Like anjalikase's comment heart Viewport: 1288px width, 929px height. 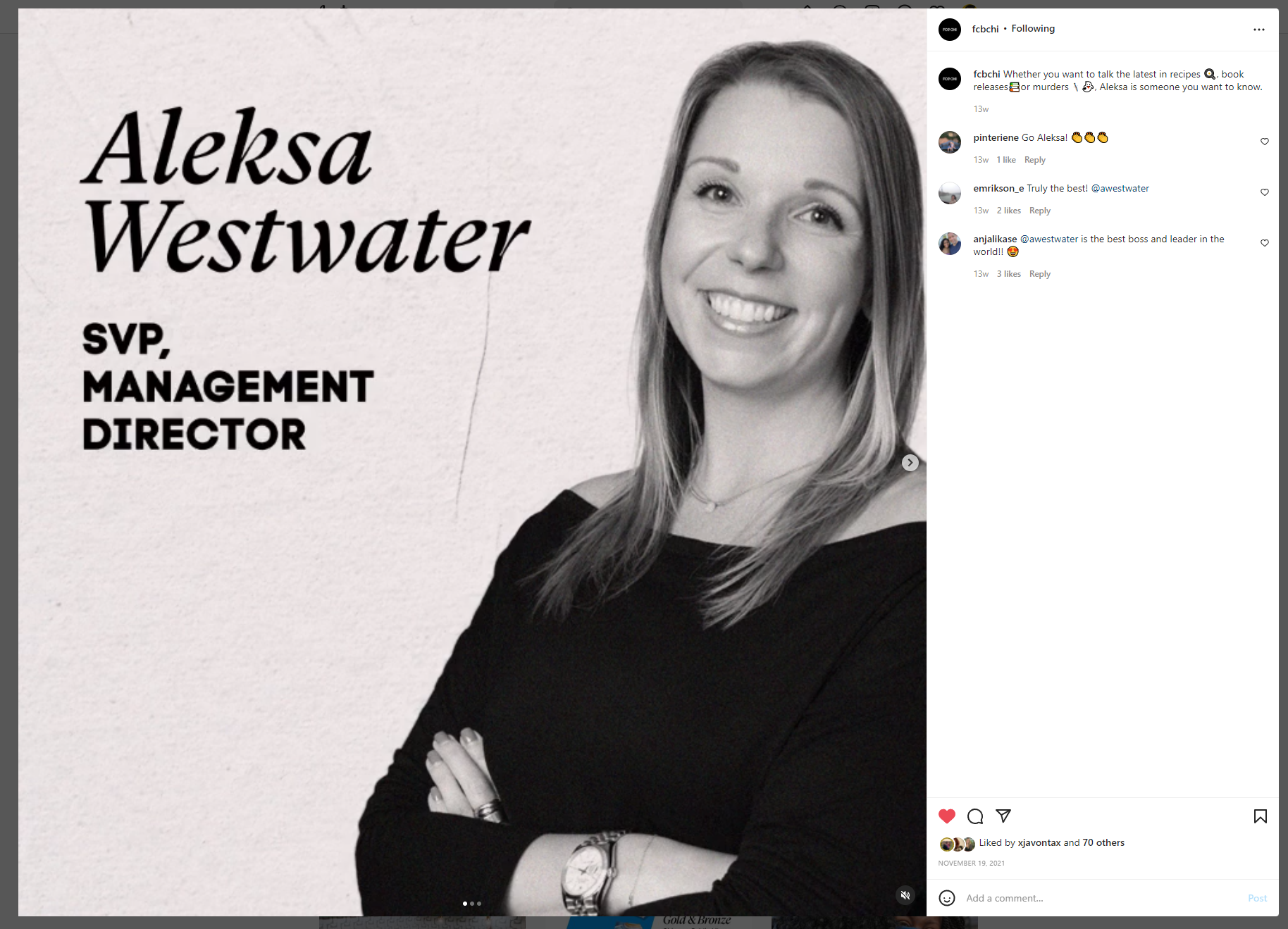1265,243
